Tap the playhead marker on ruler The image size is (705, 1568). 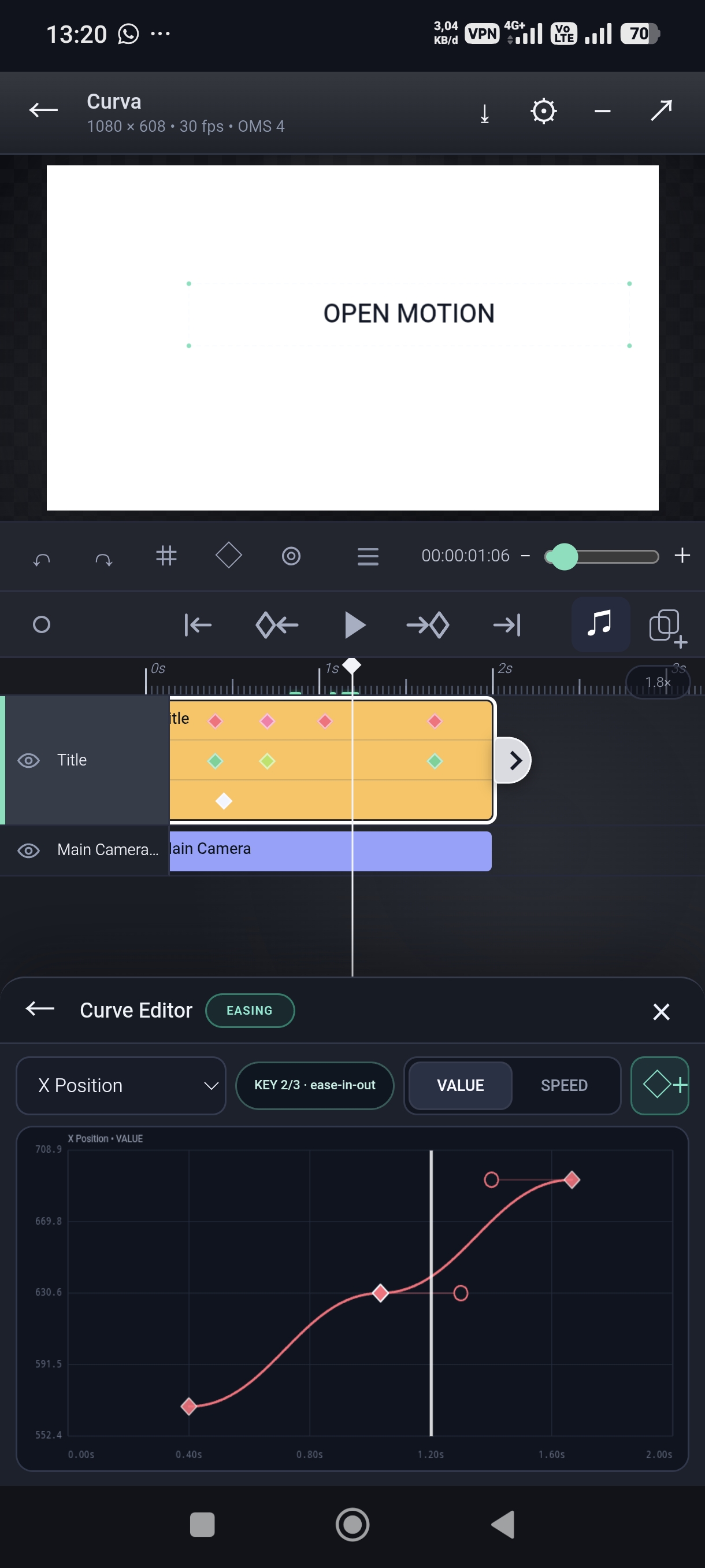coord(351,665)
